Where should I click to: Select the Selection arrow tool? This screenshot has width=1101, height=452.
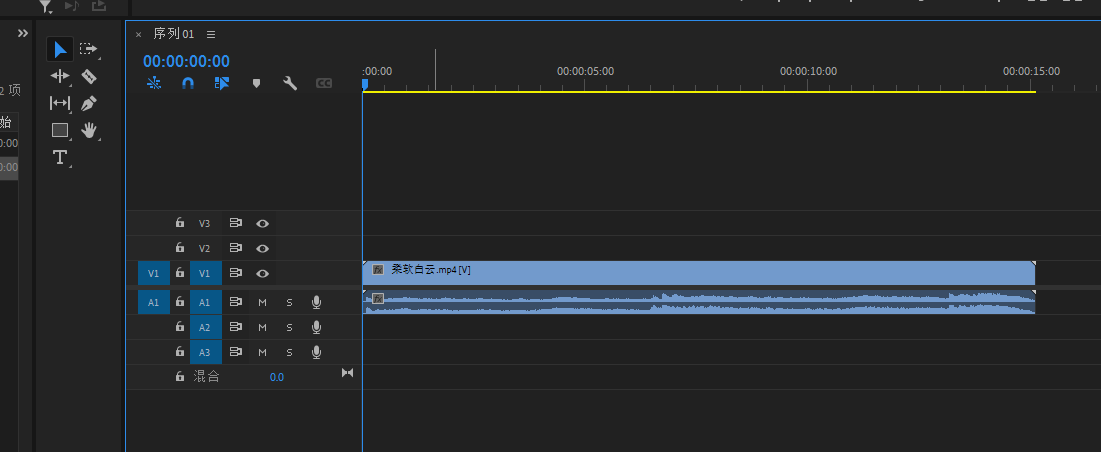60,49
